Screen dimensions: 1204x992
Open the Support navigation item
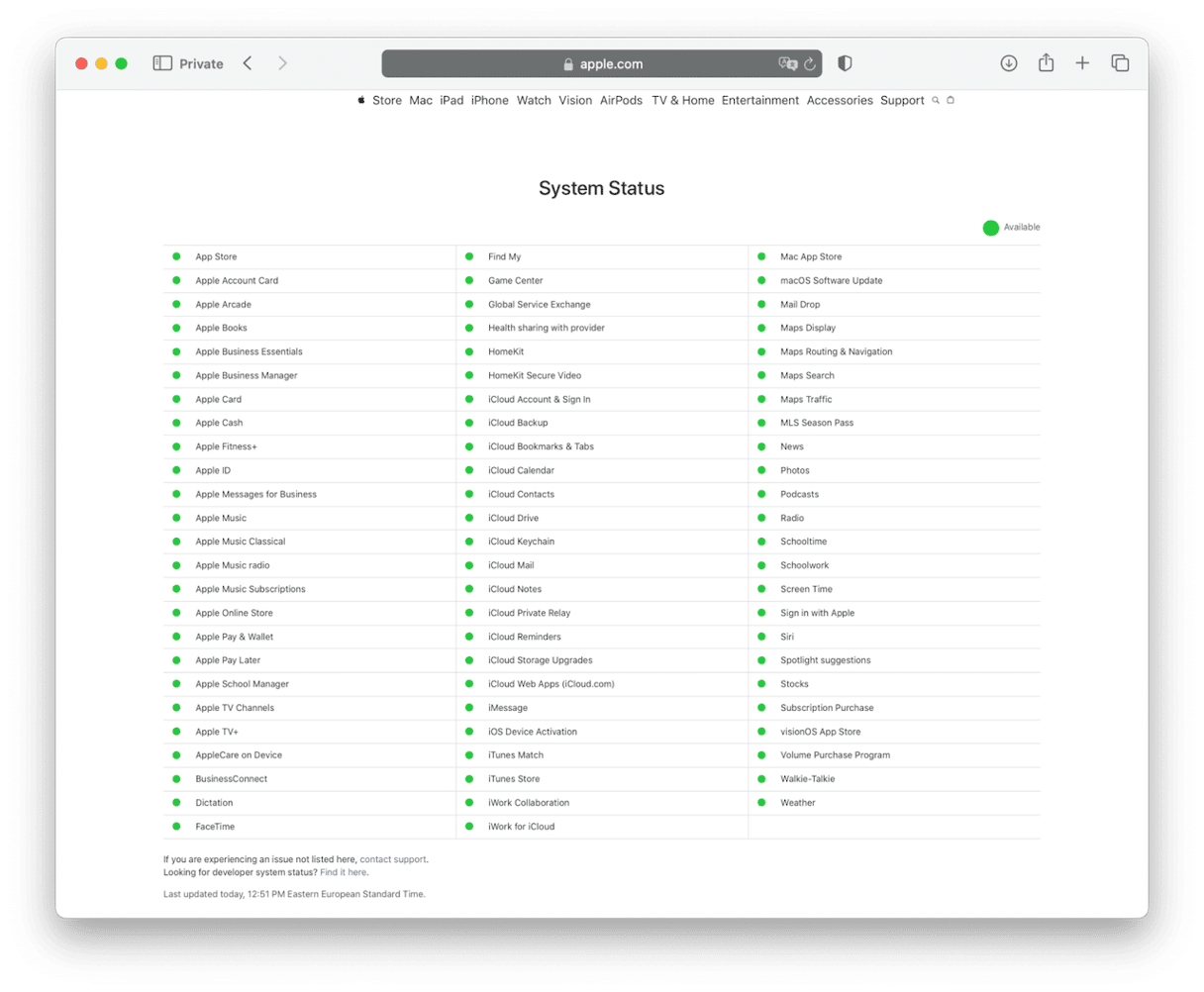(902, 100)
